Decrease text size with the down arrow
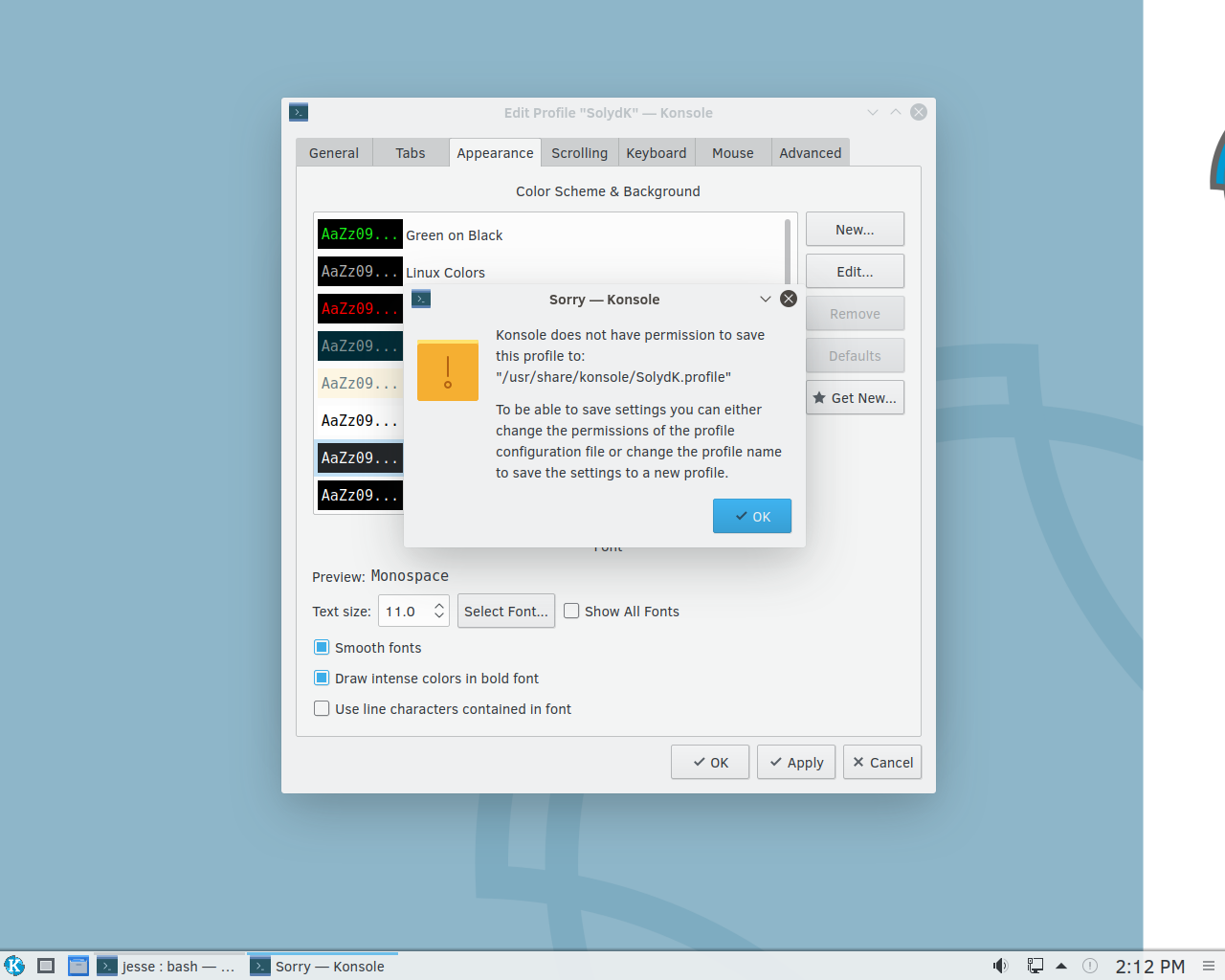 coord(439,617)
